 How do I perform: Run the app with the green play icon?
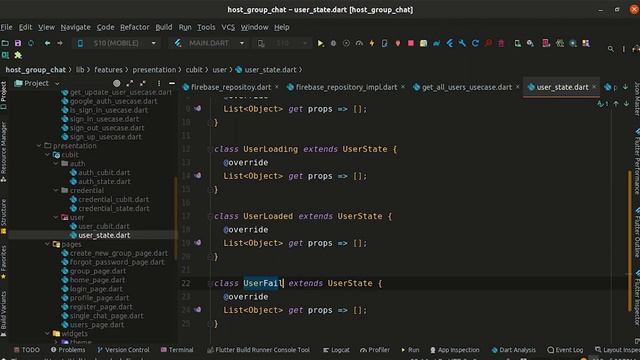tap(320, 43)
